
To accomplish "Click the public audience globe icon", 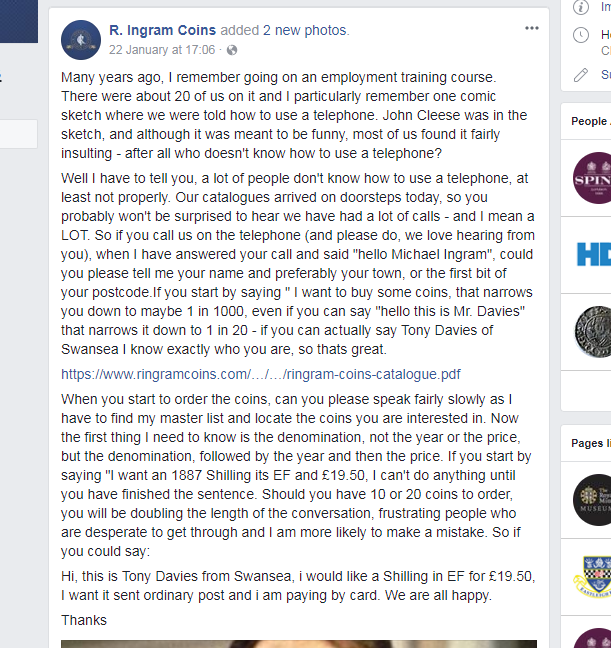I will click(x=233, y=50).
